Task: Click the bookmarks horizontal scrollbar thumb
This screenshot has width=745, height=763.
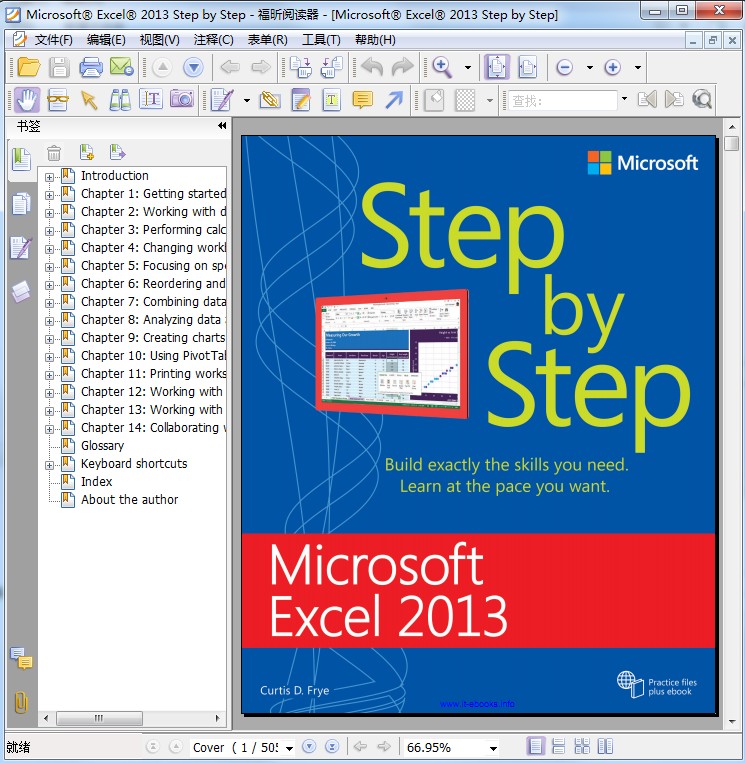Action: tap(99, 718)
